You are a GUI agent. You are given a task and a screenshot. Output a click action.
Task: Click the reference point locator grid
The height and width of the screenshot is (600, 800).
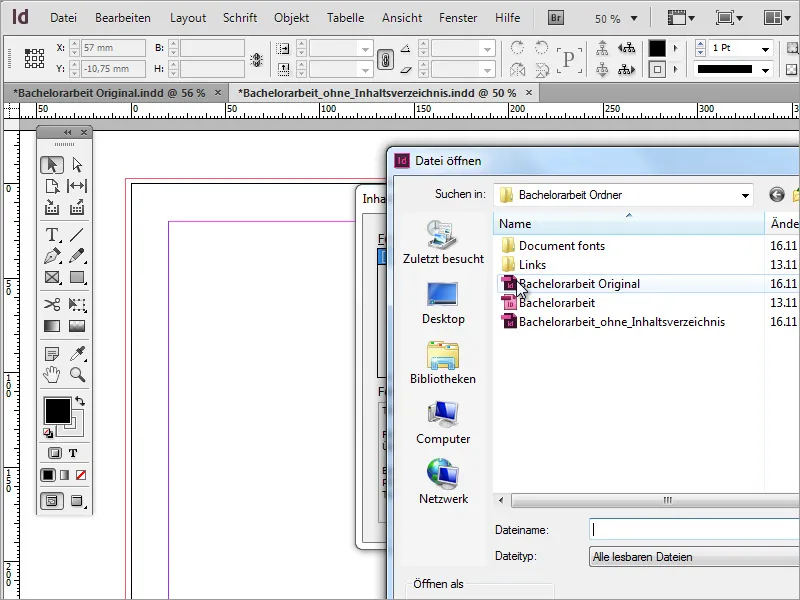[x=34, y=58]
